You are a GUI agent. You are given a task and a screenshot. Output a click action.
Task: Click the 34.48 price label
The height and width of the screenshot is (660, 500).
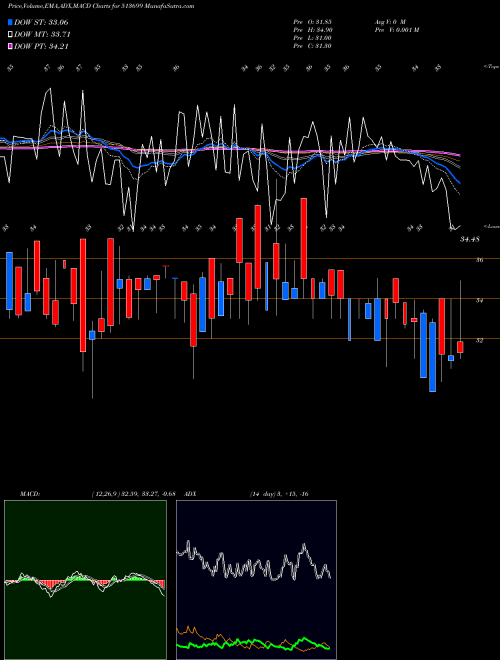(x=470, y=240)
